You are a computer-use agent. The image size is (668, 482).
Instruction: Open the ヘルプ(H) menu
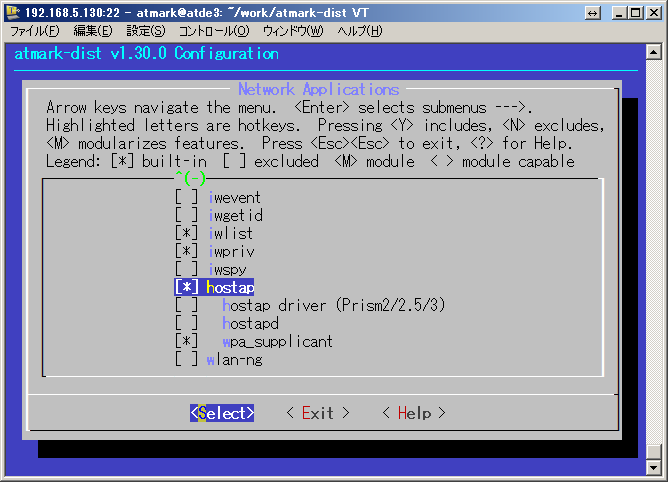[x=359, y=31]
